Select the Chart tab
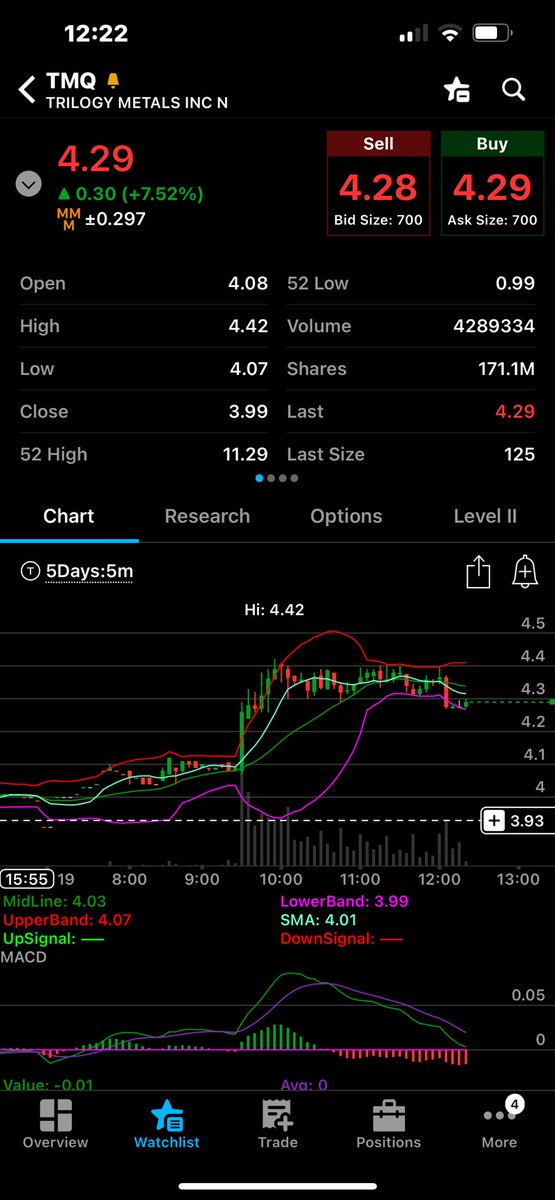The height and width of the screenshot is (1200, 555). point(69,516)
